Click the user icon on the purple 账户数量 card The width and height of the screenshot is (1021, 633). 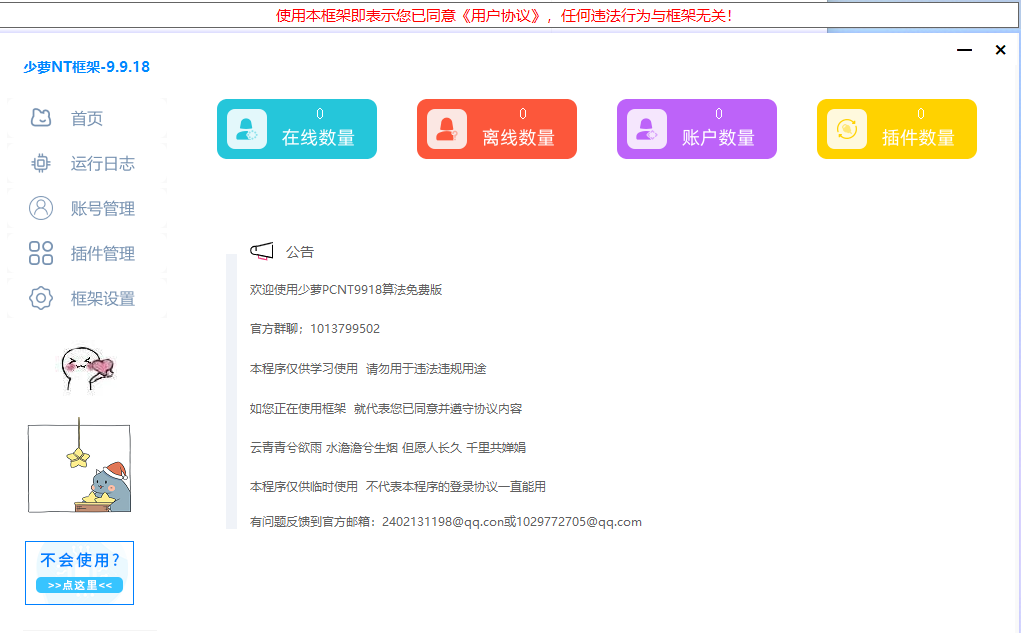pos(646,128)
